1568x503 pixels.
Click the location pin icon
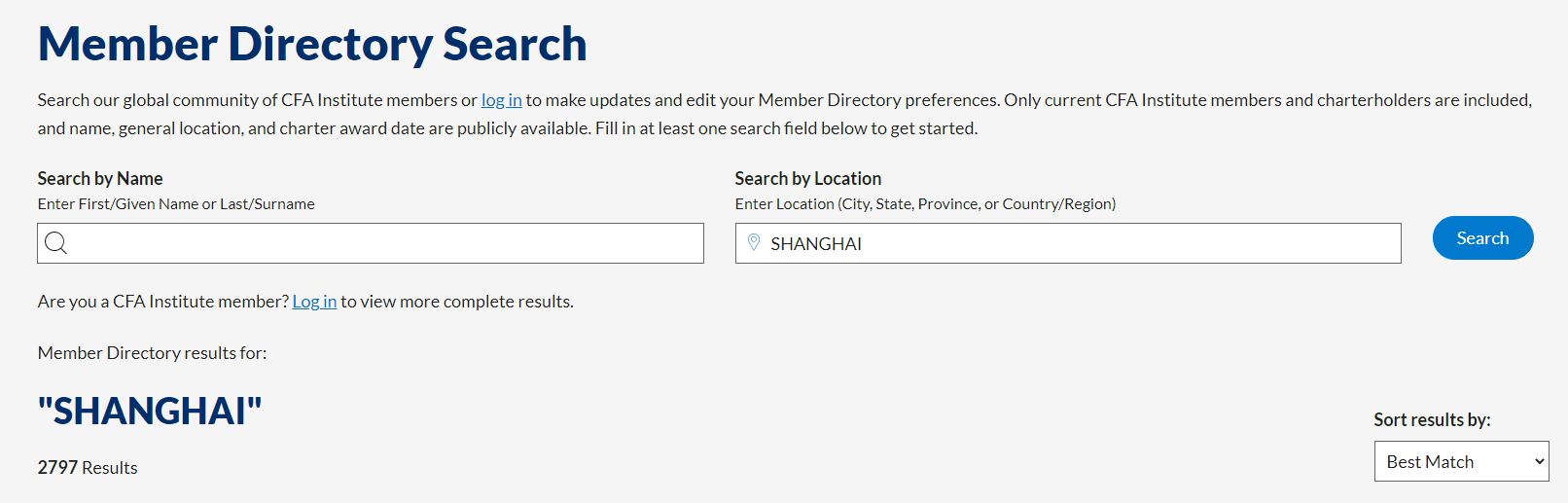point(754,242)
